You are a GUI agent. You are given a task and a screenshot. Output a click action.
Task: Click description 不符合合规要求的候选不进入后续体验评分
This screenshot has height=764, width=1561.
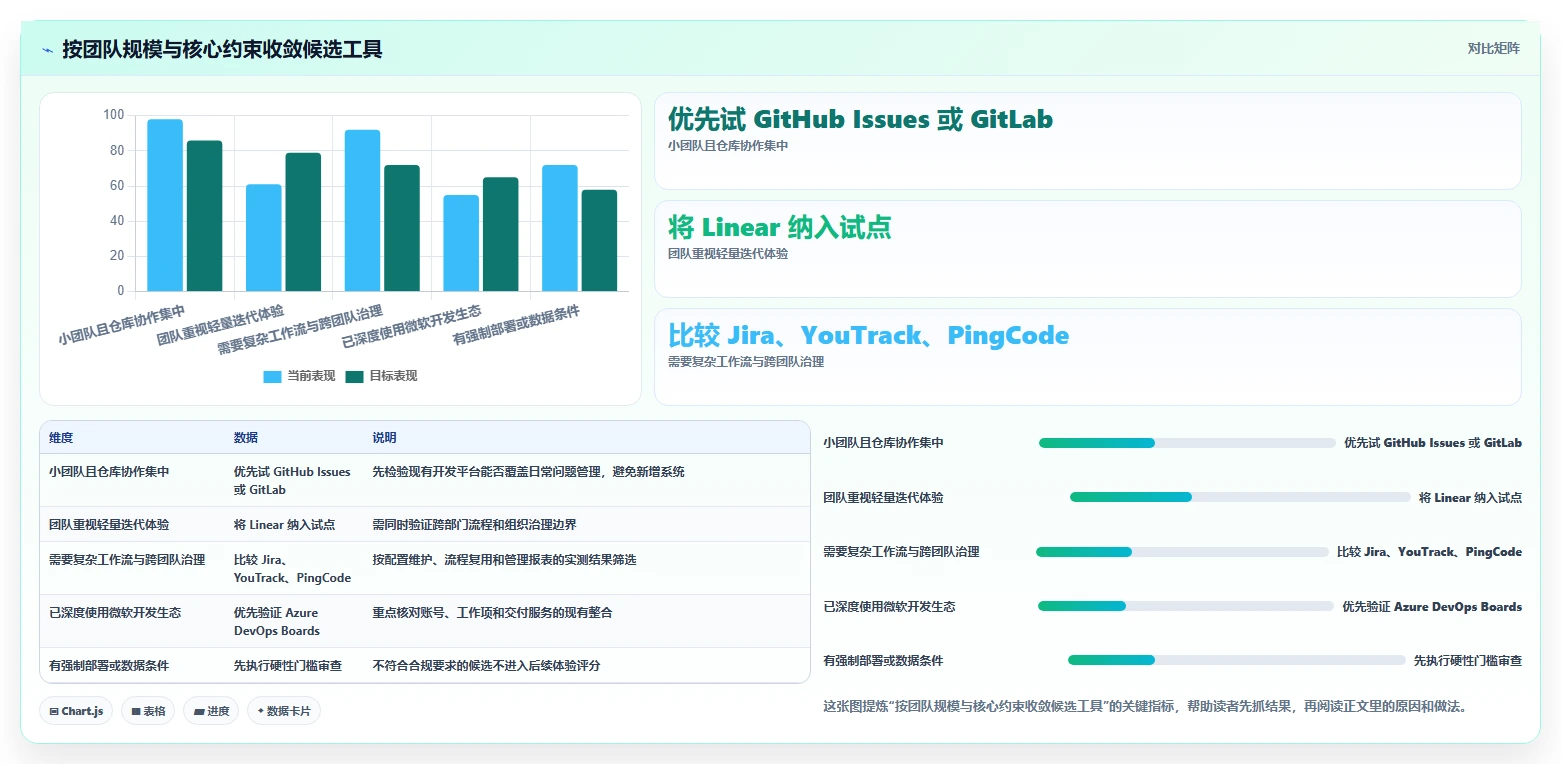[x=487, y=665]
